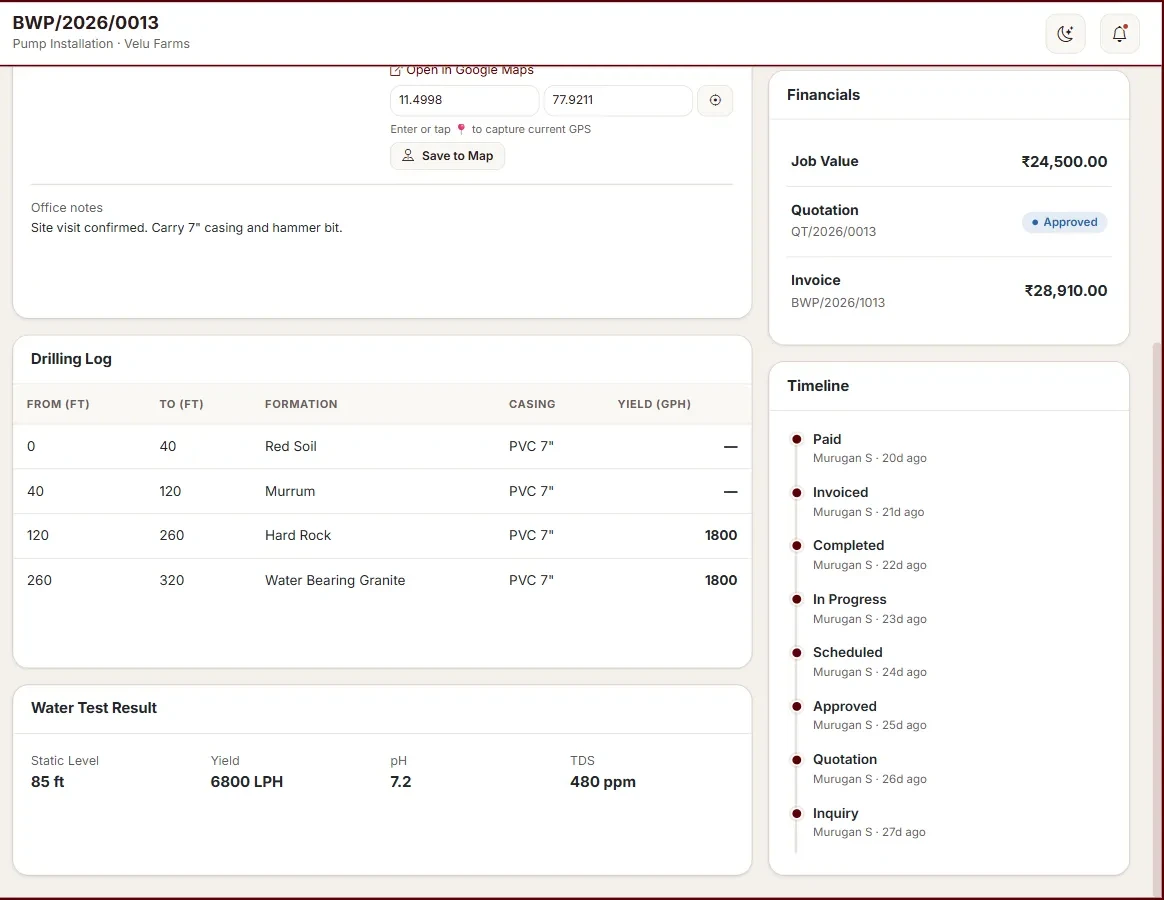Capture current GPS with the target icon
Image resolution: width=1164 pixels, height=900 pixels.
(715, 100)
